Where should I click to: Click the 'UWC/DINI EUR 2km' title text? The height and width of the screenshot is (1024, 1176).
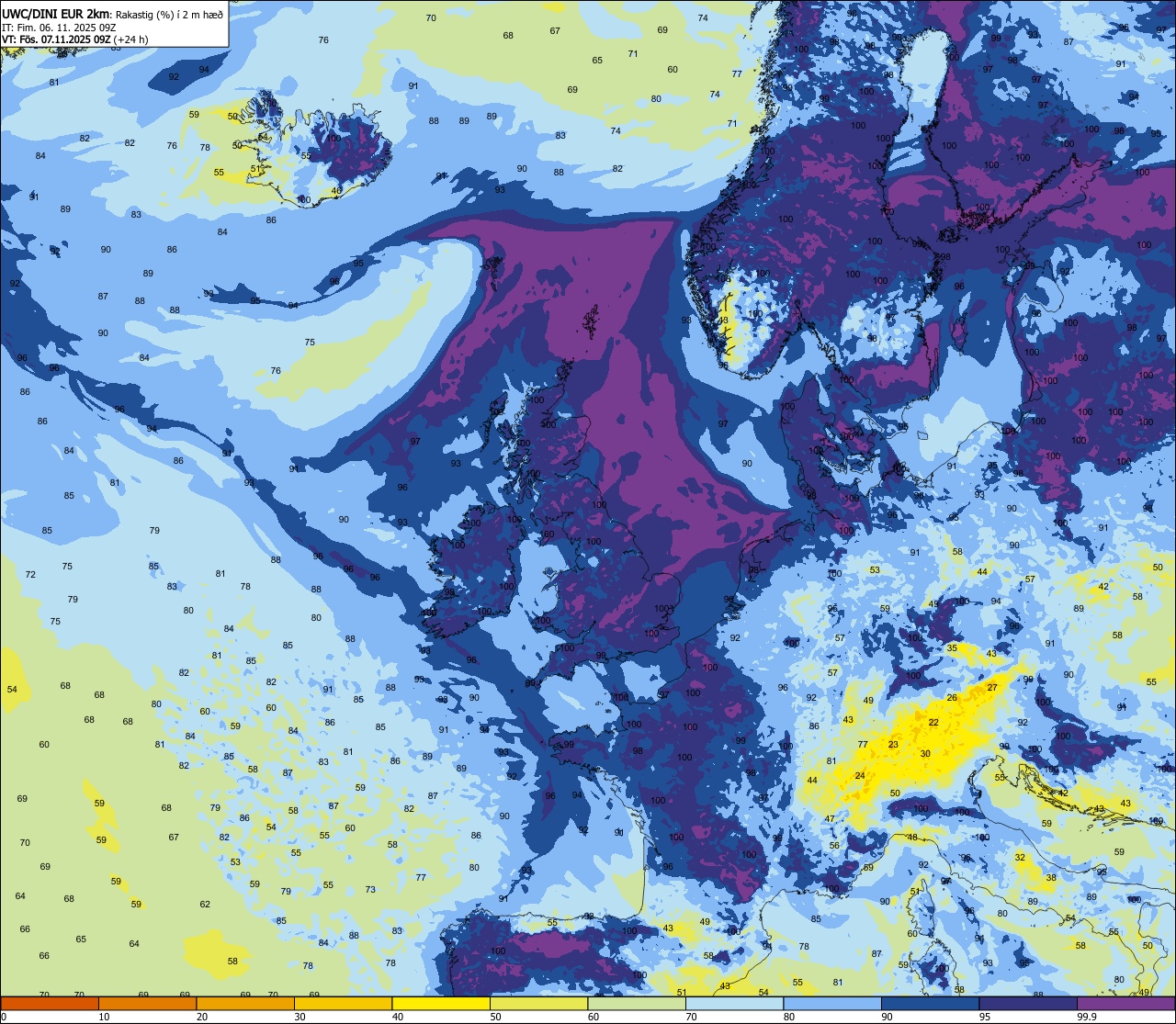(55, 14)
